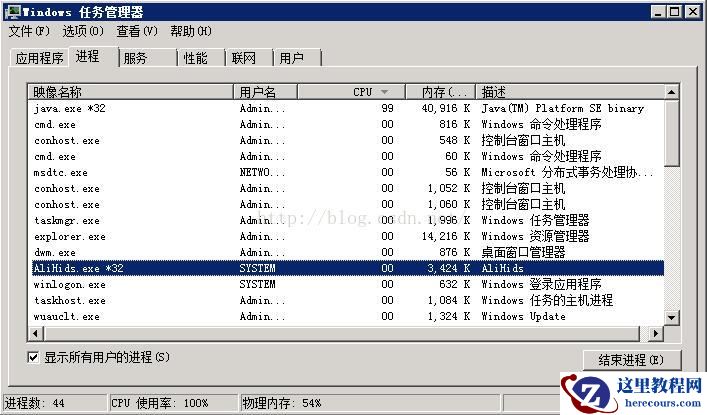Select the wuauclt.exe process row
The height and width of the screenshot is (415, 707).
pos(348,317)
